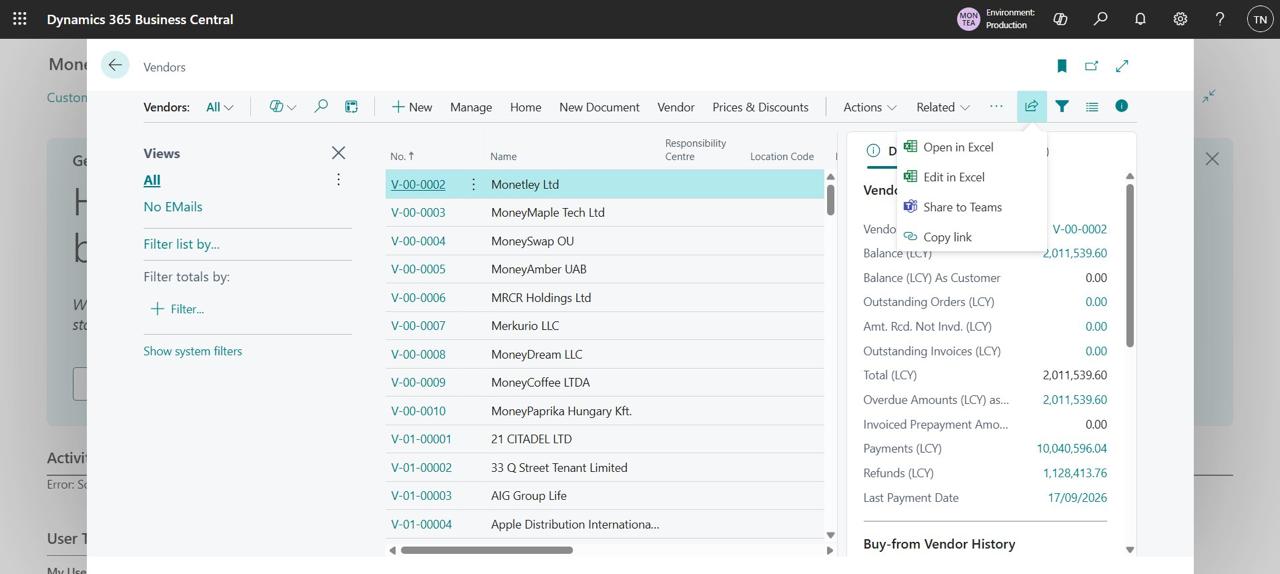Expand the Vendors All views dropdown
The width and height of the screenshot is (1280, 574).
point(220,107)
